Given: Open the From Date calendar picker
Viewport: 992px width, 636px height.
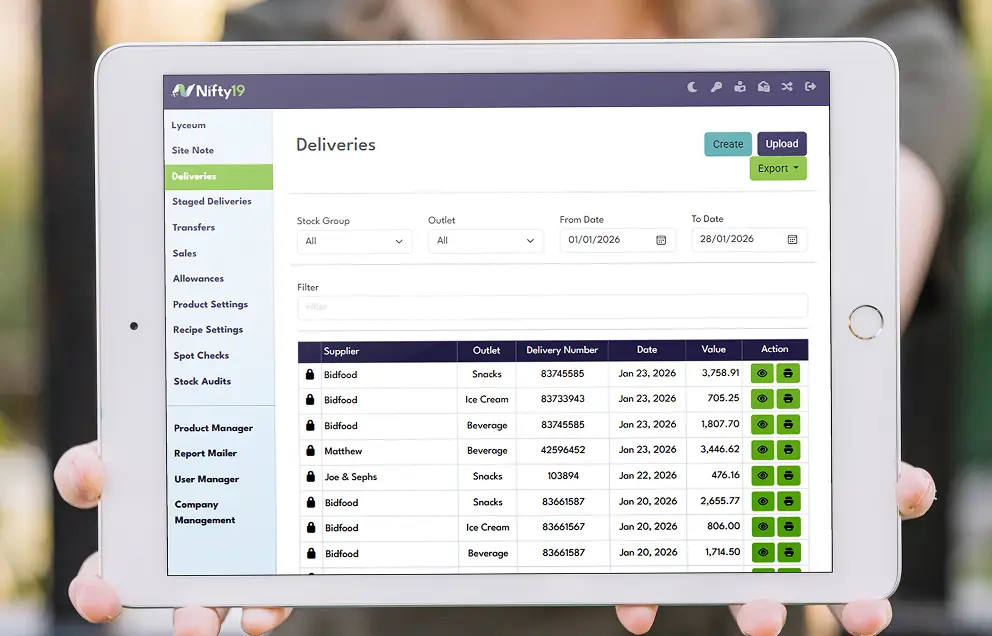Looking at the screenshot, I should 661,240.
